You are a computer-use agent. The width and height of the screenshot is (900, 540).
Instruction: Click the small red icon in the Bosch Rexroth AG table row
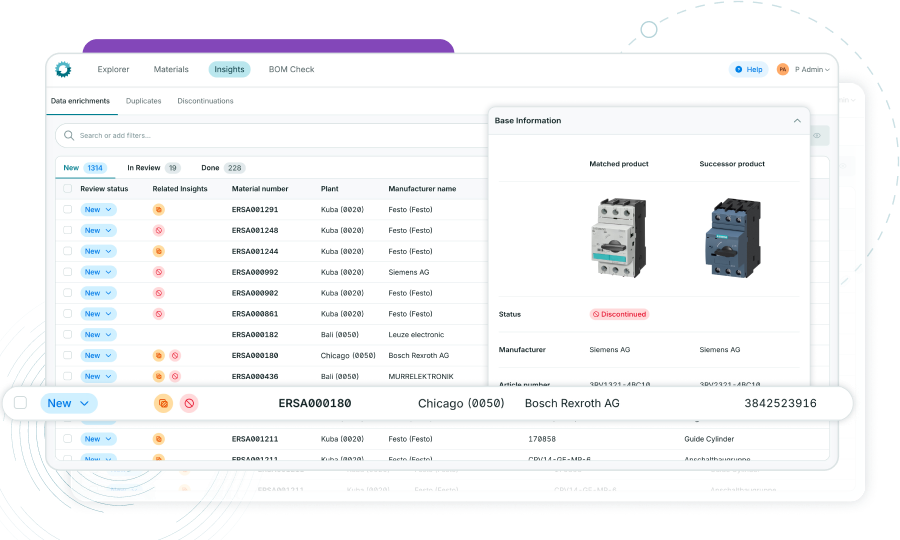coord(175,356)
